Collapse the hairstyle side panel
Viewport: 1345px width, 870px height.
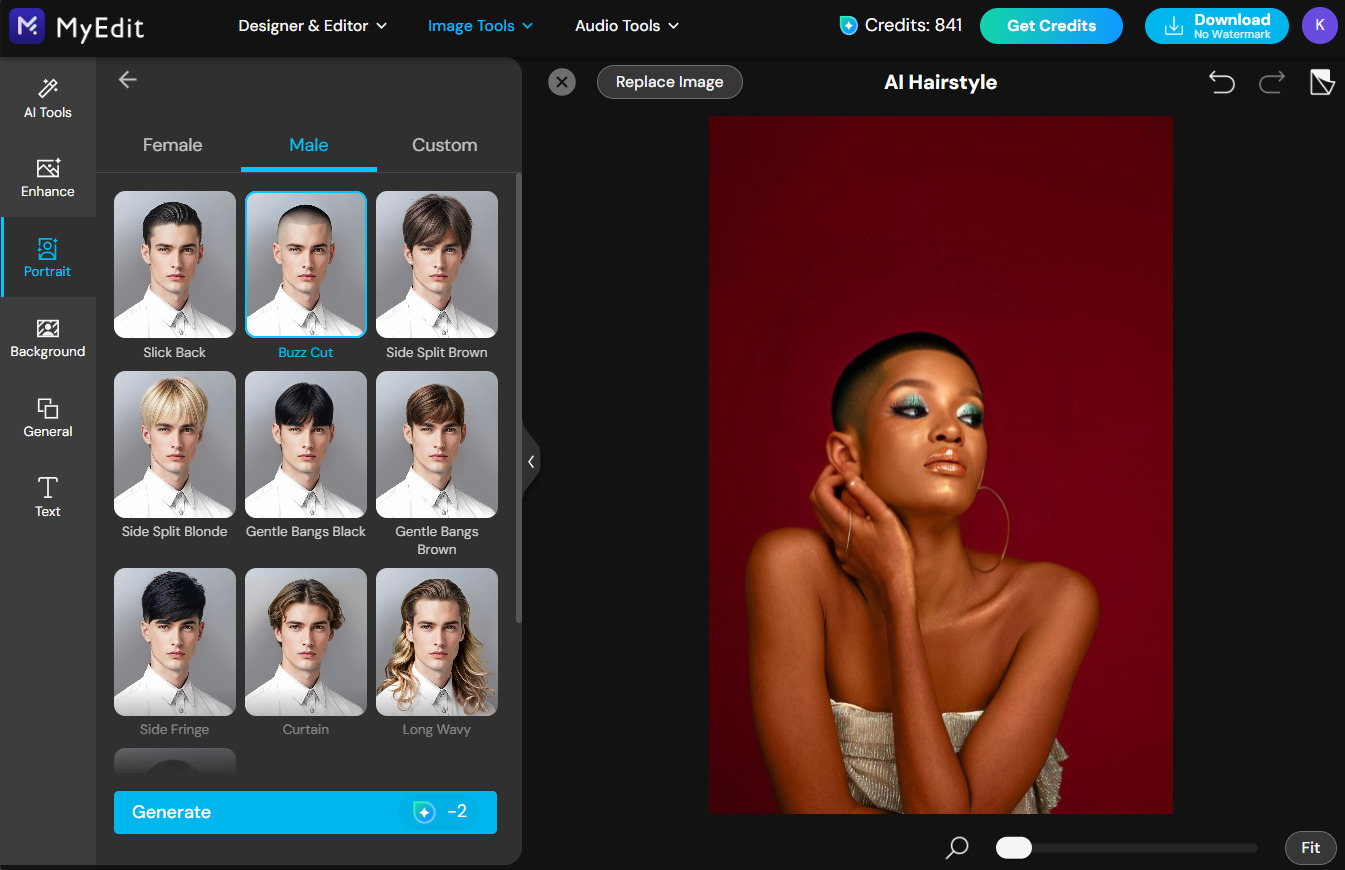click(x=531, y=461)
